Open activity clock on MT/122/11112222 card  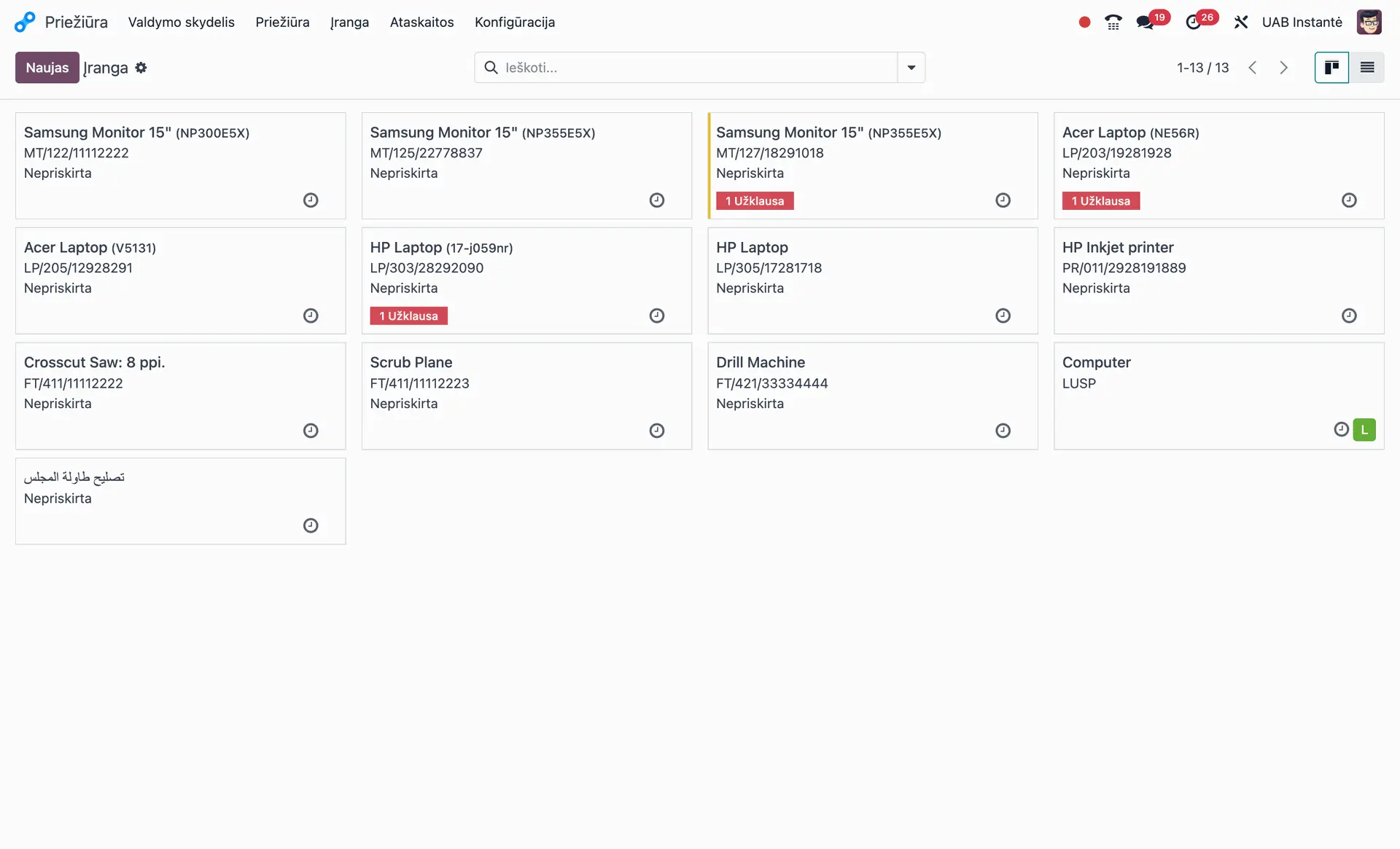tap(311, 200)
